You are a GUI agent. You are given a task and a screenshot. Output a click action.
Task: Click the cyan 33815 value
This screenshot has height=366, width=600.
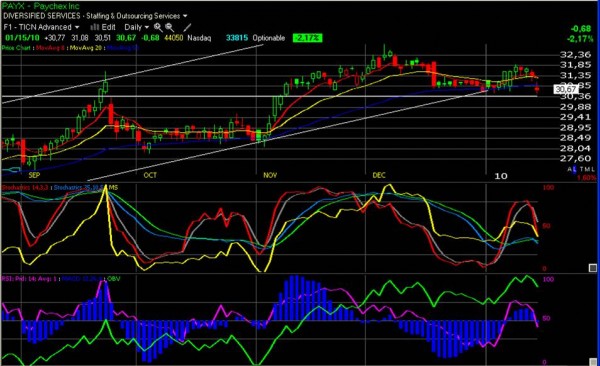click(236, 38)
